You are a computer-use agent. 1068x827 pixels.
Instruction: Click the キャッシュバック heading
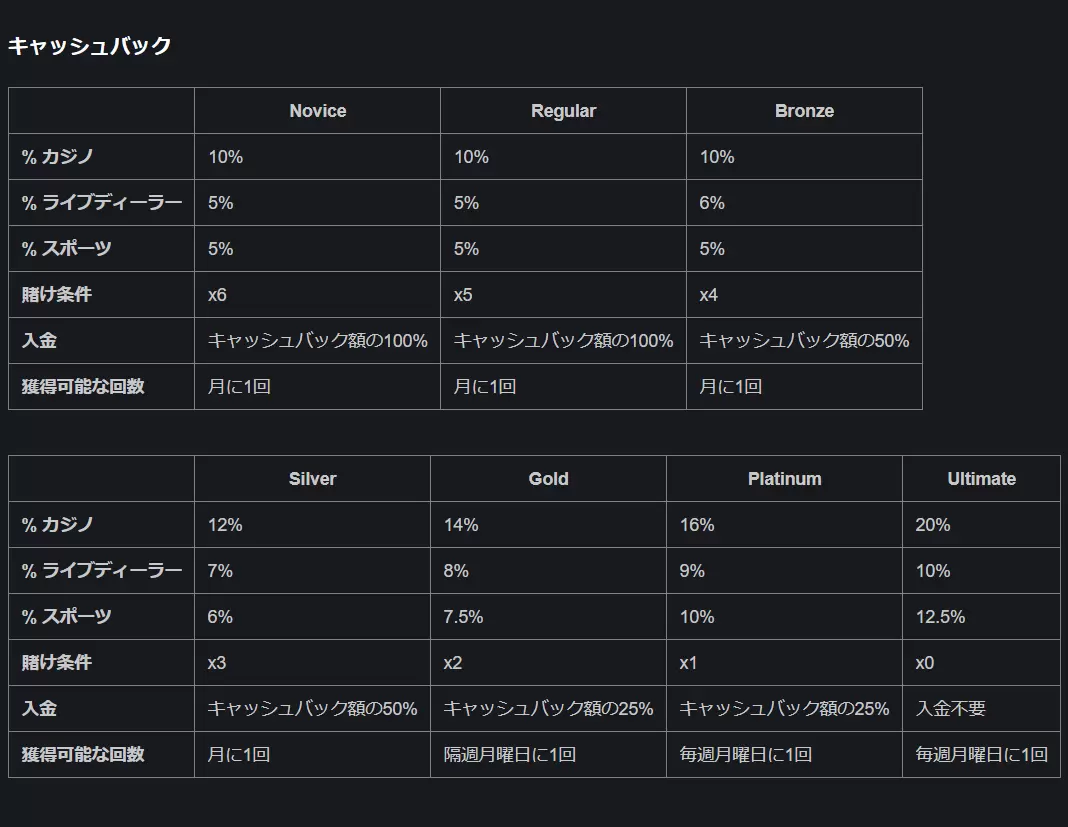[x=89, y=46]
